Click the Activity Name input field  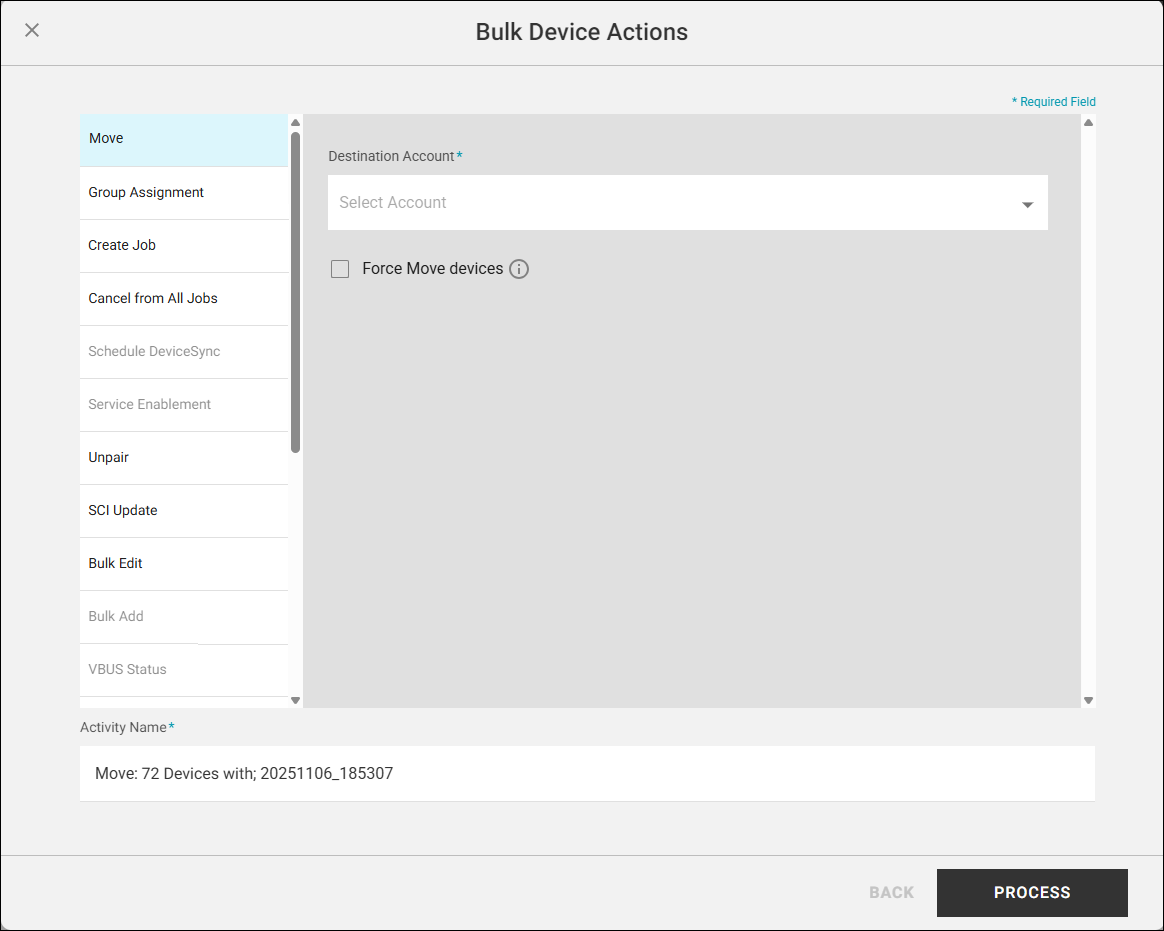click(587, 774)
